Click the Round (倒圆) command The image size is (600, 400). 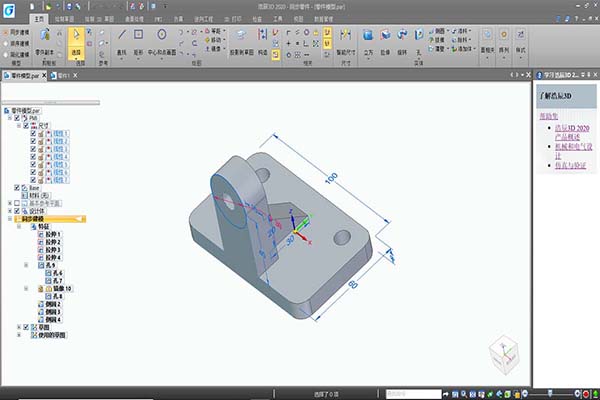(437, 31)
